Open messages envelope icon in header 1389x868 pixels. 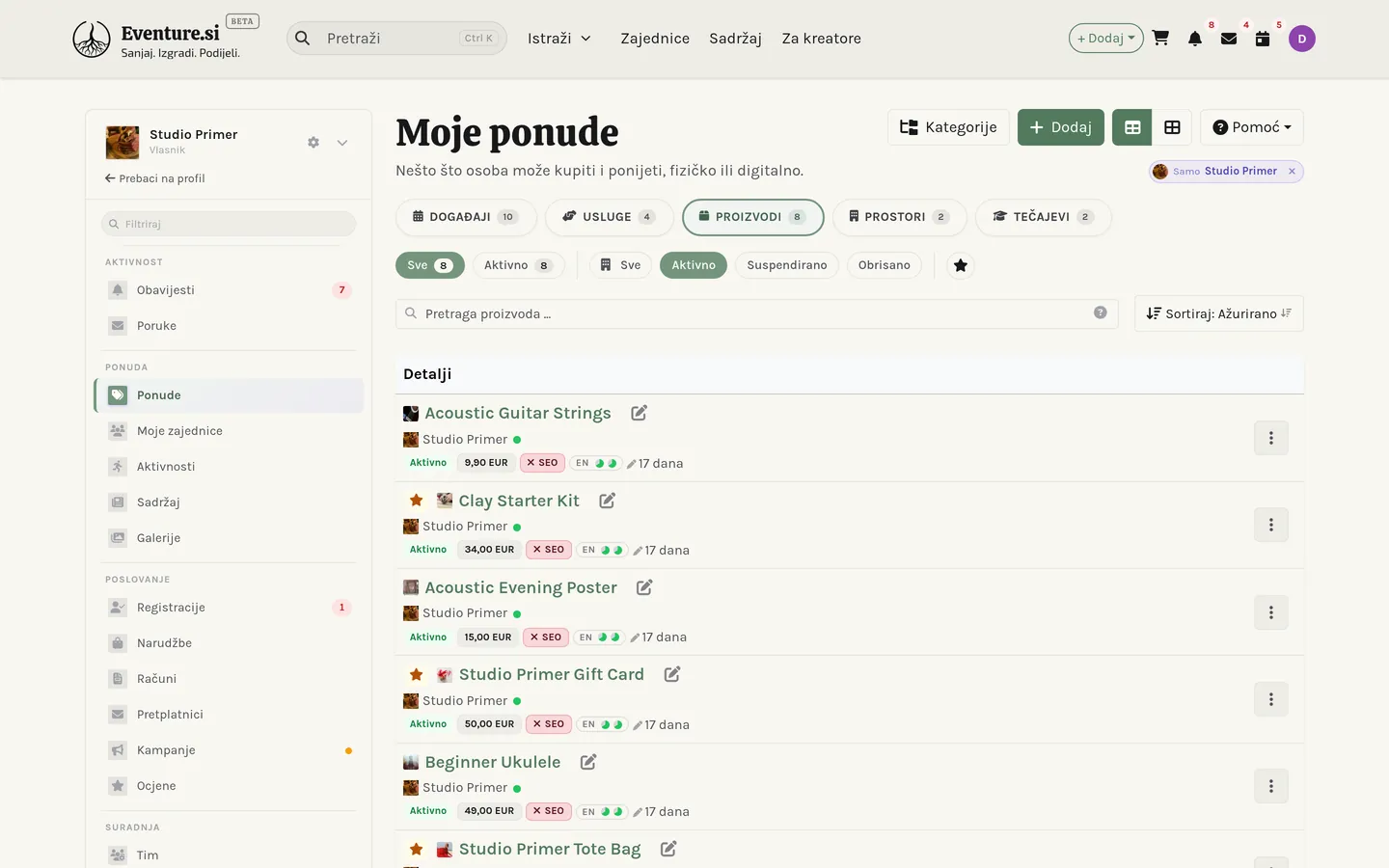[1229, 39]
